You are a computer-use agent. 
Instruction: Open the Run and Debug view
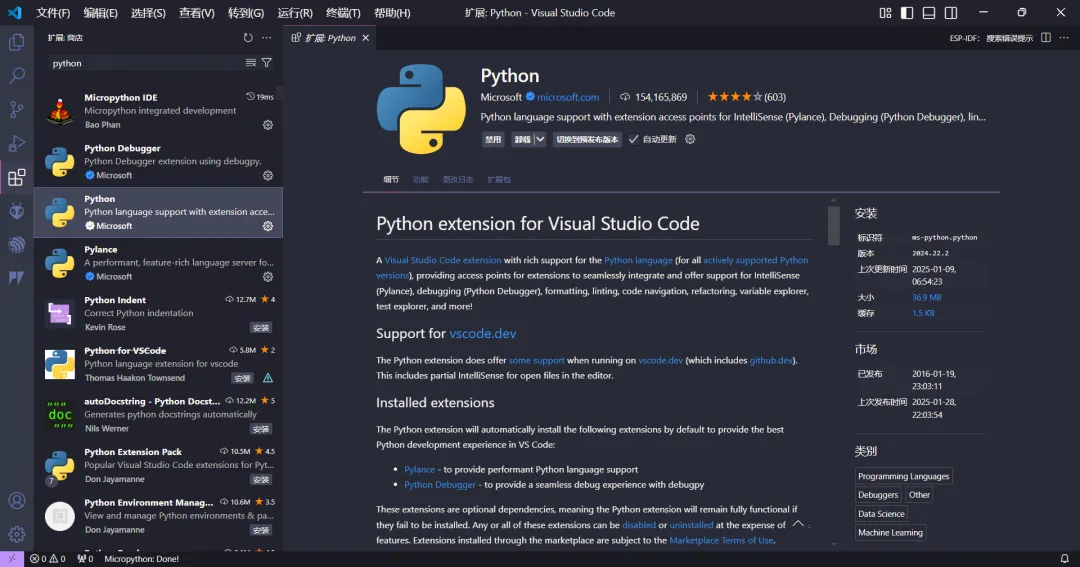17,143
